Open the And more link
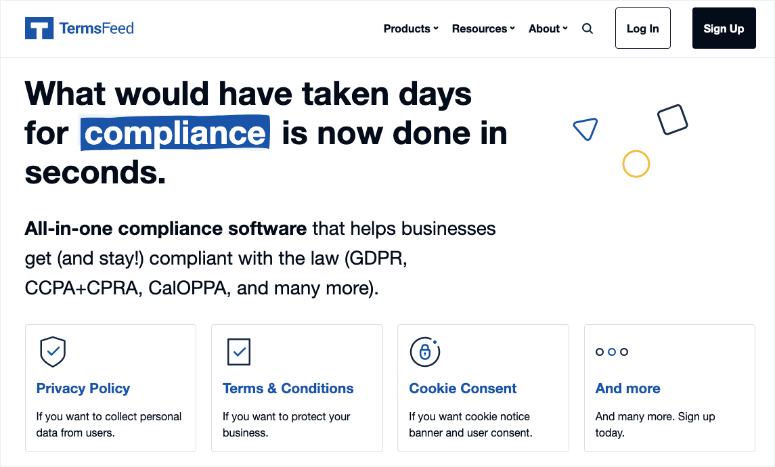The height and width of the screenshot is (467, 775). [628, 388]
